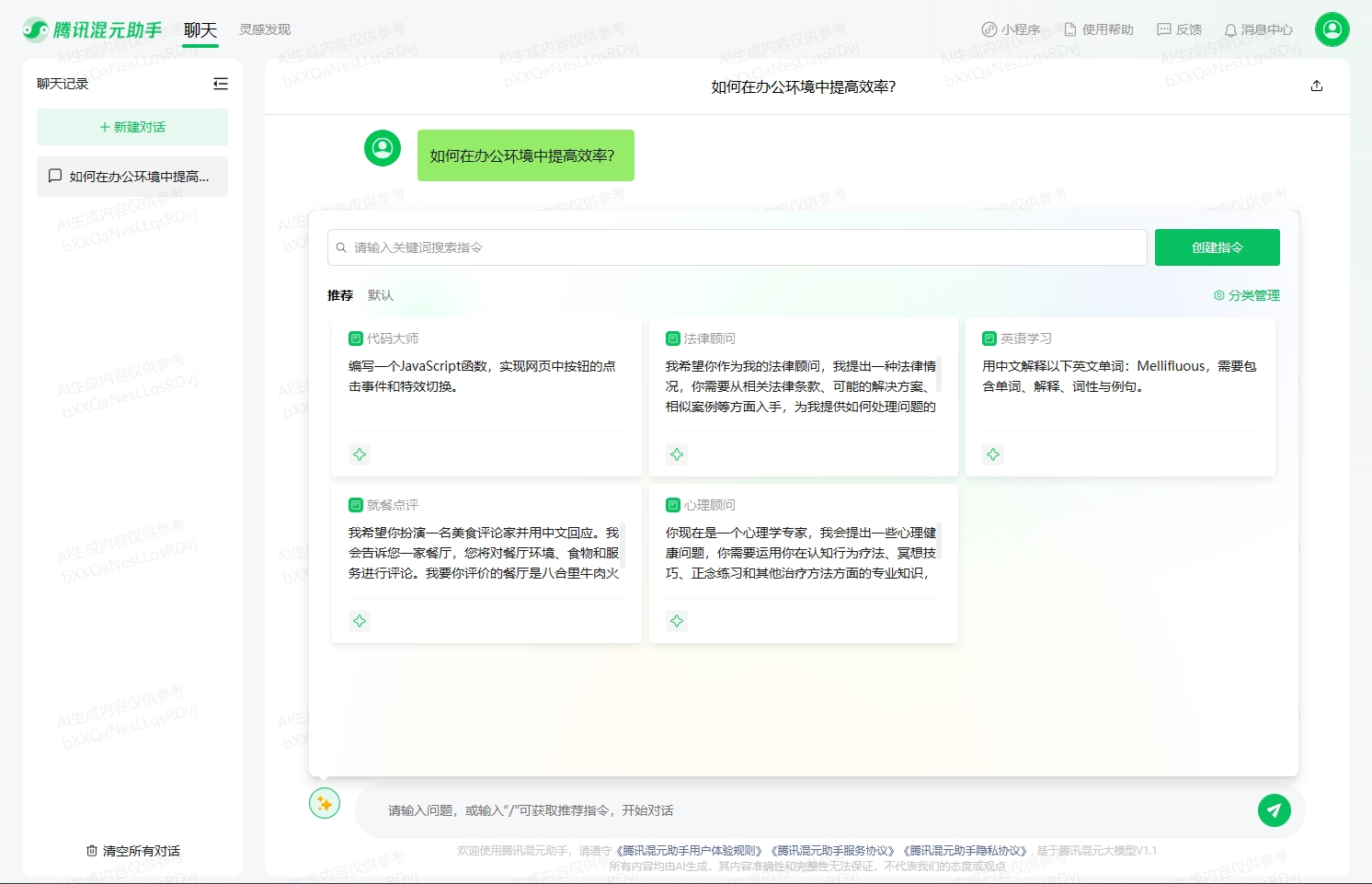The width and height of the screenshot is (1372, 884).
Task: Open the 消息中心 notification bell
Action: tap(1230, 29)
